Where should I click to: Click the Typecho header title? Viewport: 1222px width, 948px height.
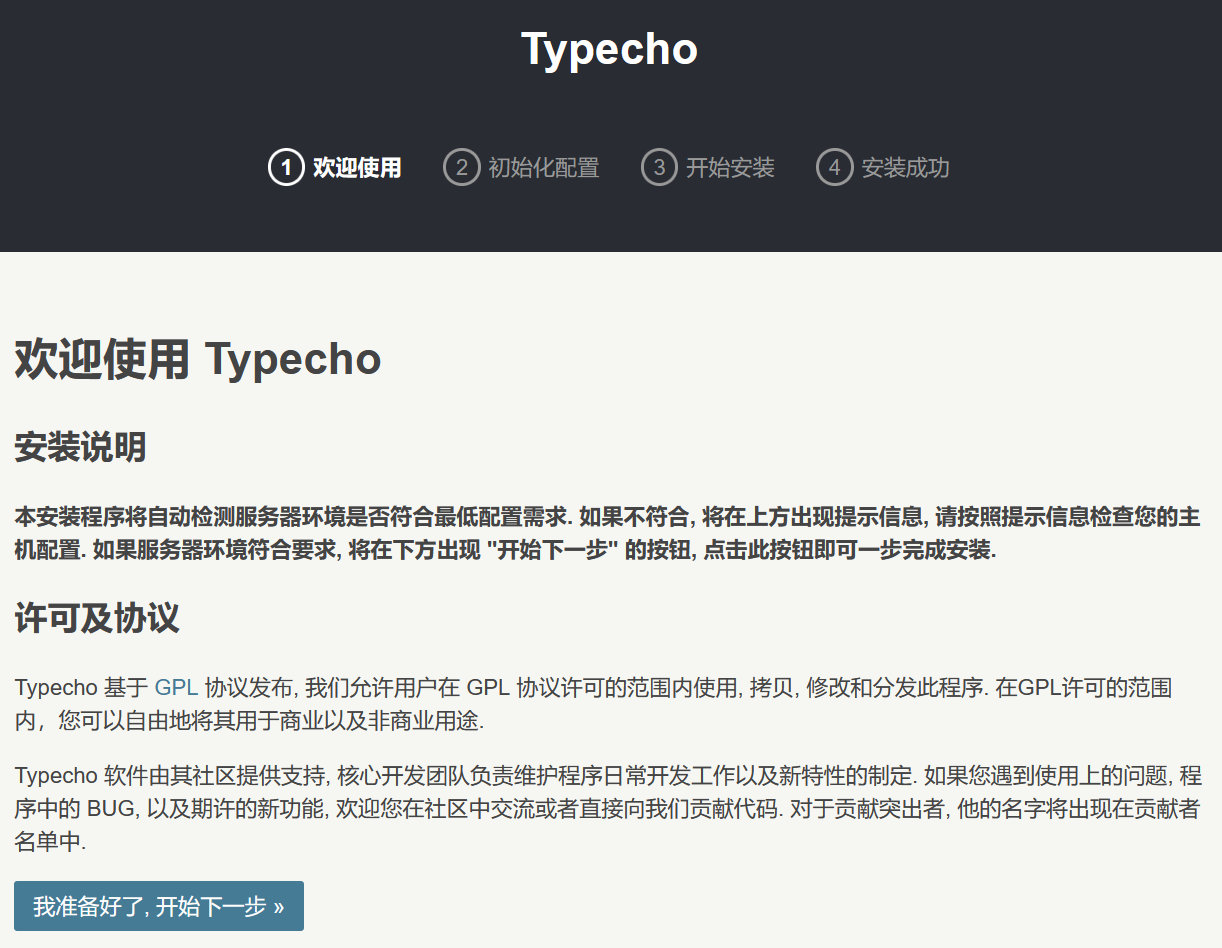click(608, 48)
